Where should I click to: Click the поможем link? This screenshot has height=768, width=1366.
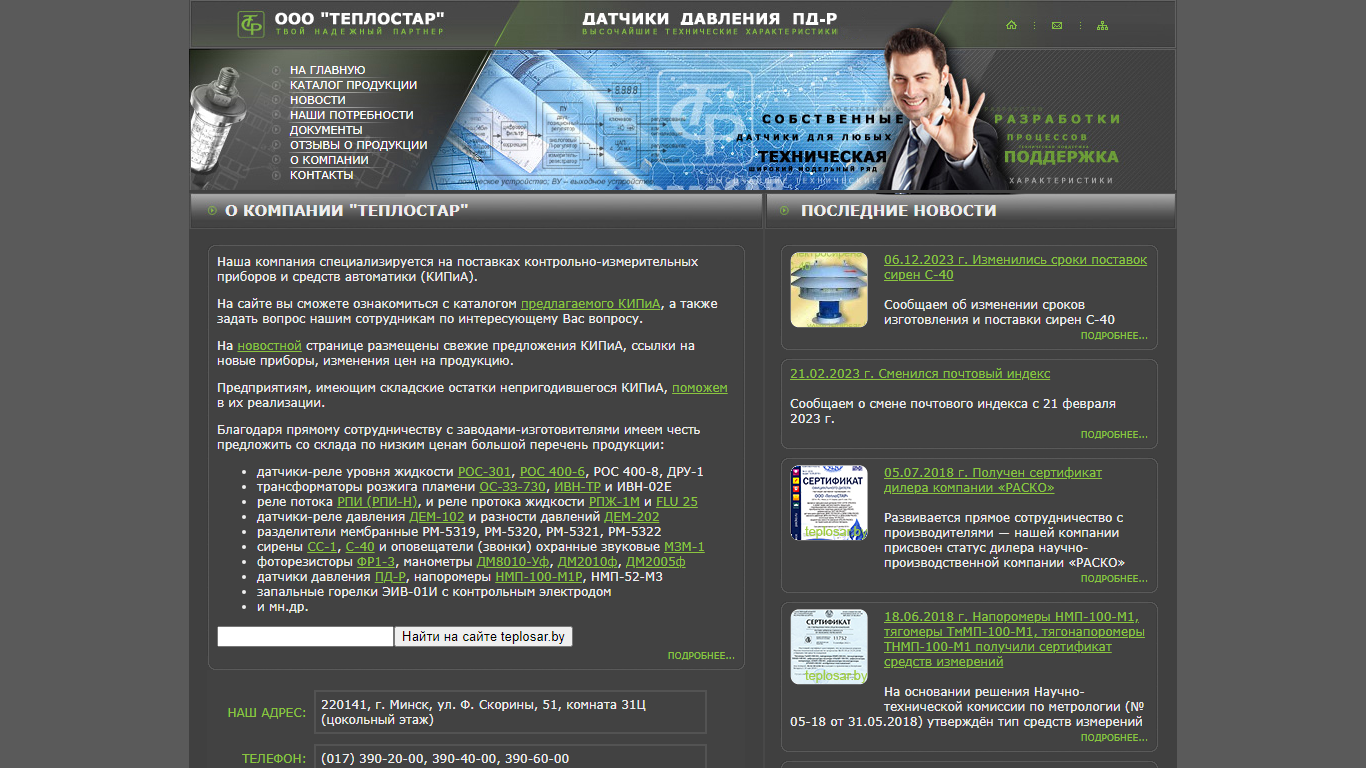(x=699, y=388)
